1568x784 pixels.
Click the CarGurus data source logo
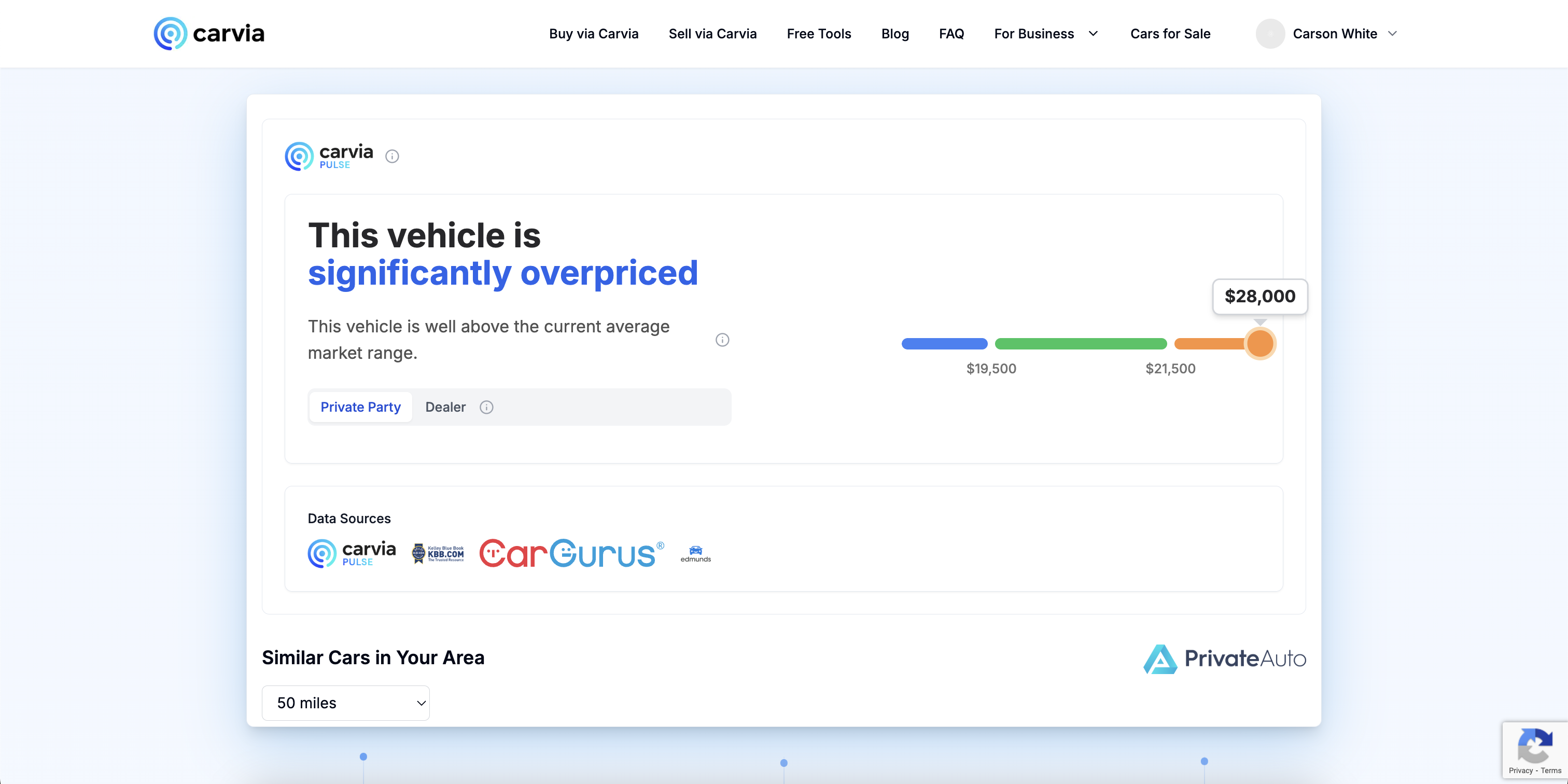tap(571, 553)
